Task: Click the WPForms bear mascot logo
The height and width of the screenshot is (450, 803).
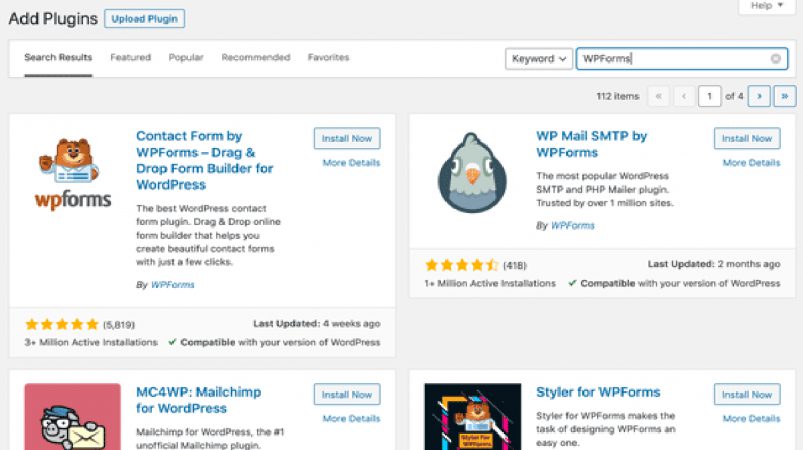Action: click(73, 174)
